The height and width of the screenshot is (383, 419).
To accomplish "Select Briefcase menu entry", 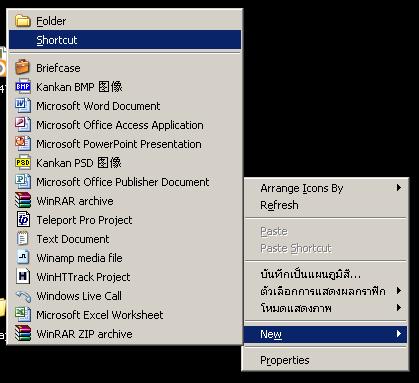I will pos(125,68).
